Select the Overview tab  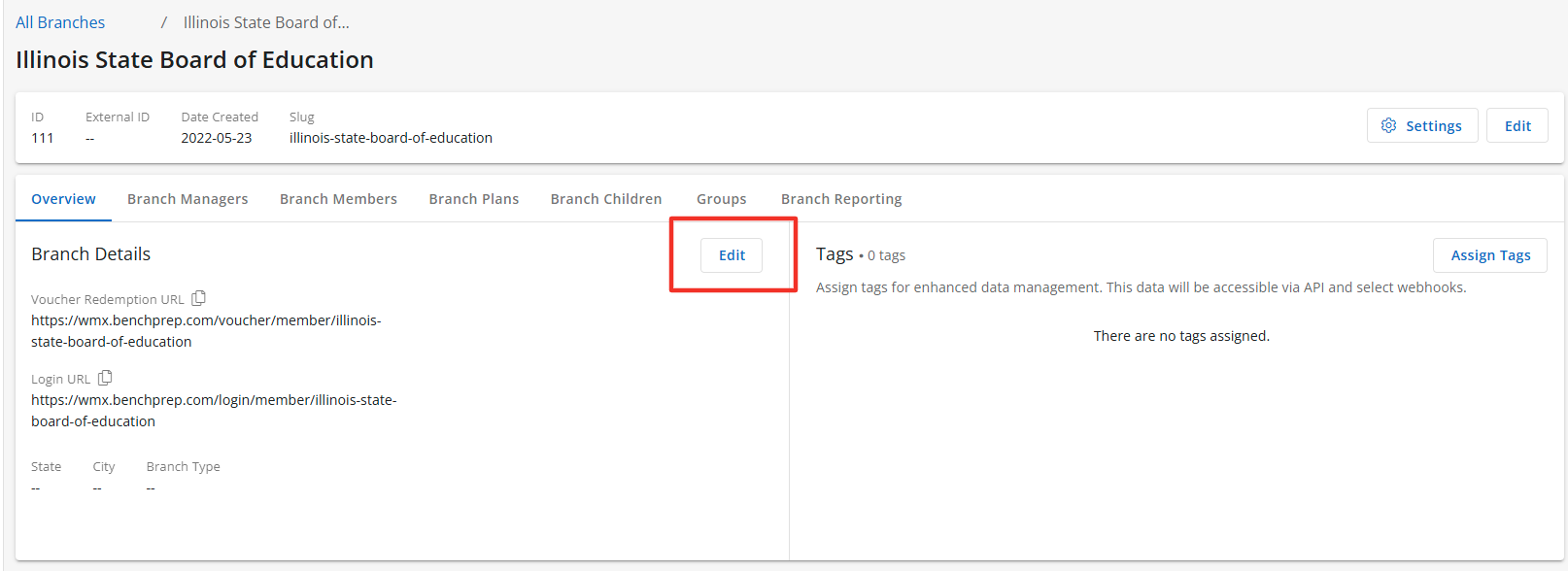click(x=63, y=199)
